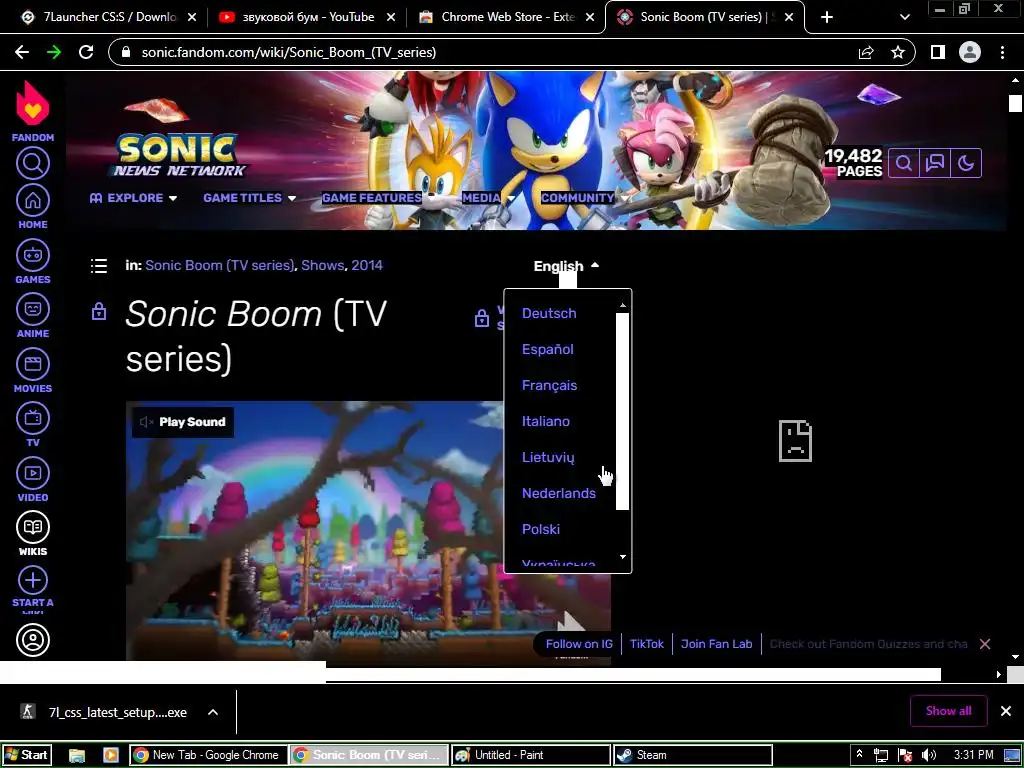Image resolution: width=1024 pixels, height=768 pixels.
Task: Switch to Untitled - Paint taskbar window
Action: click(x=531, y=755)
